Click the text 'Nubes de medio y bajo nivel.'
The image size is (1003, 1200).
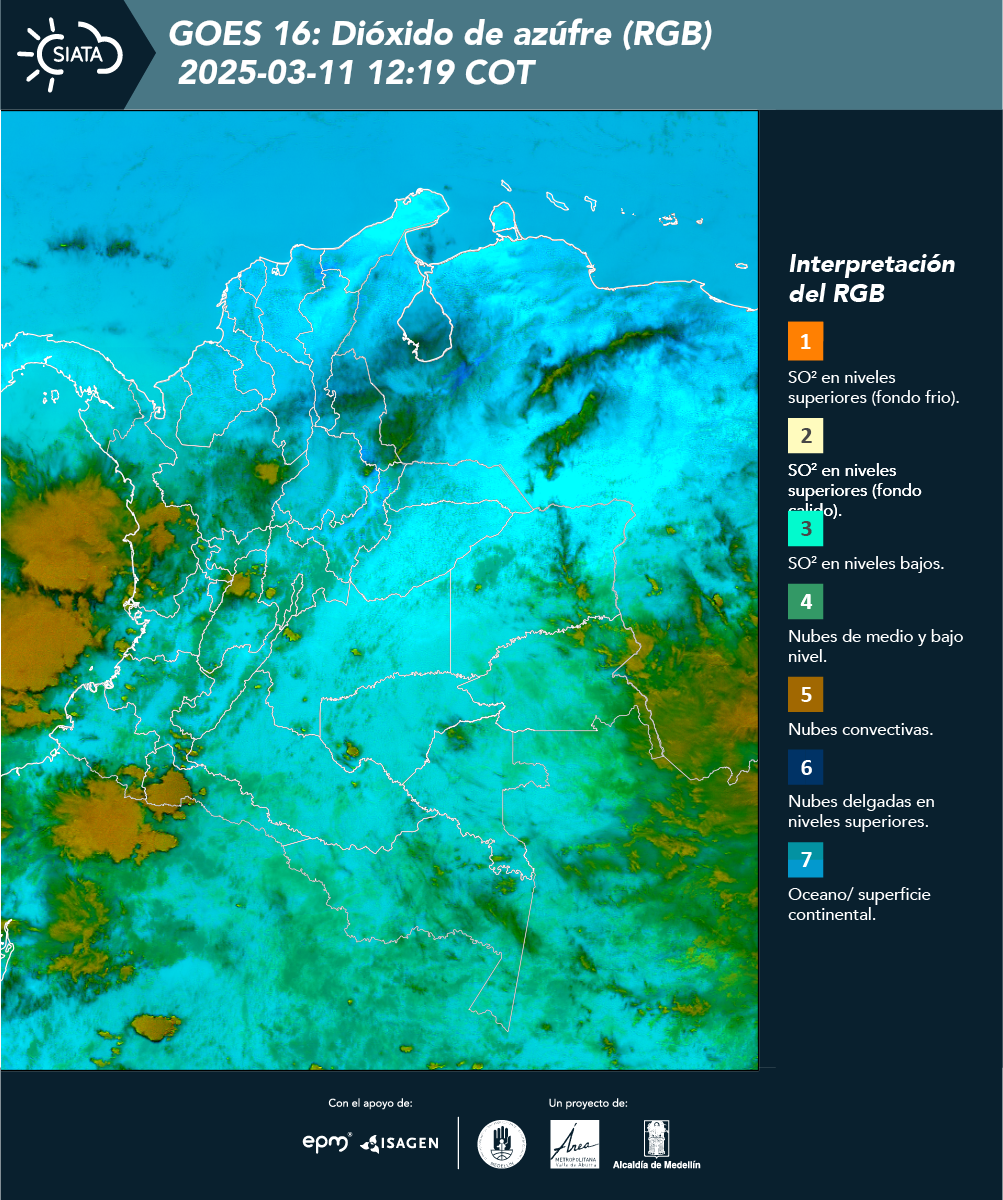[876, 647]
